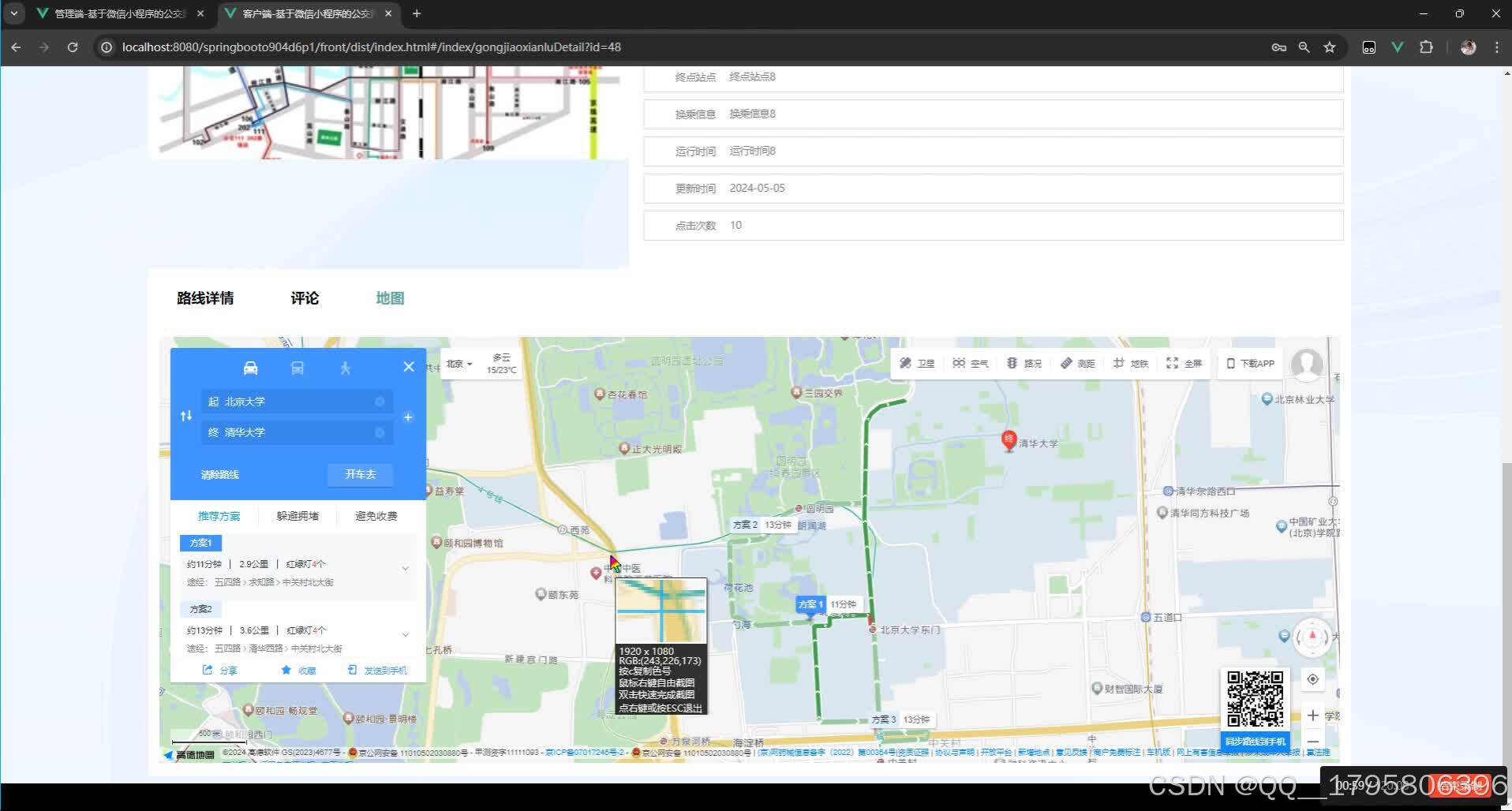Switch map to 全屏 fullscreen
Screen dimensions: 1512x811
[1184, 363]
